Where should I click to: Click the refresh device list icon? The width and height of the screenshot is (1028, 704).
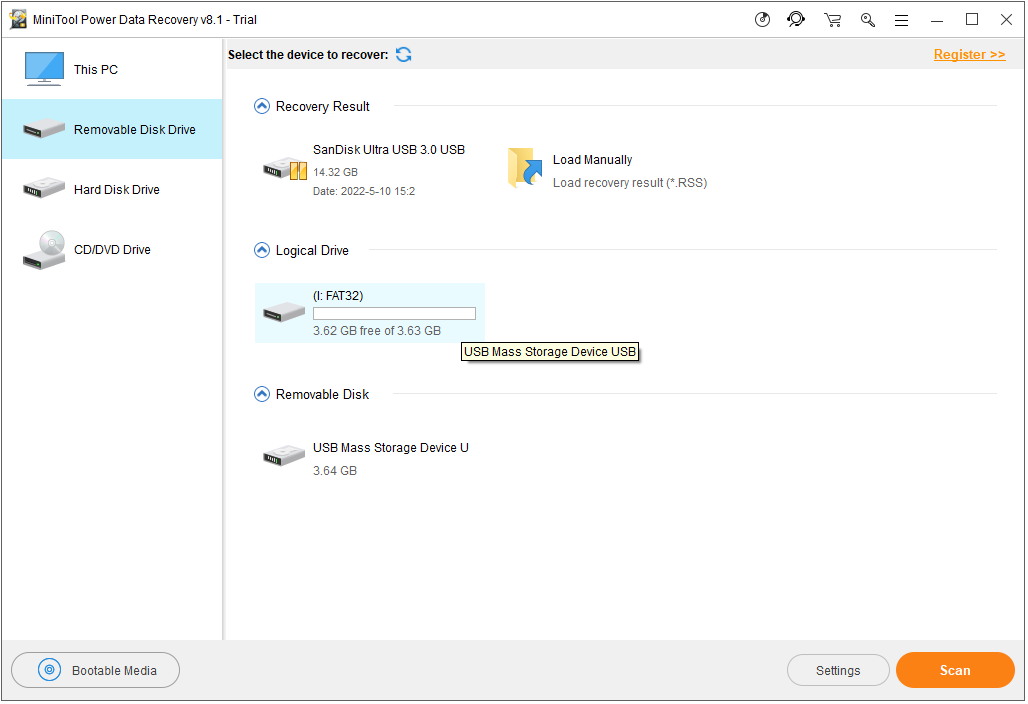404,54
